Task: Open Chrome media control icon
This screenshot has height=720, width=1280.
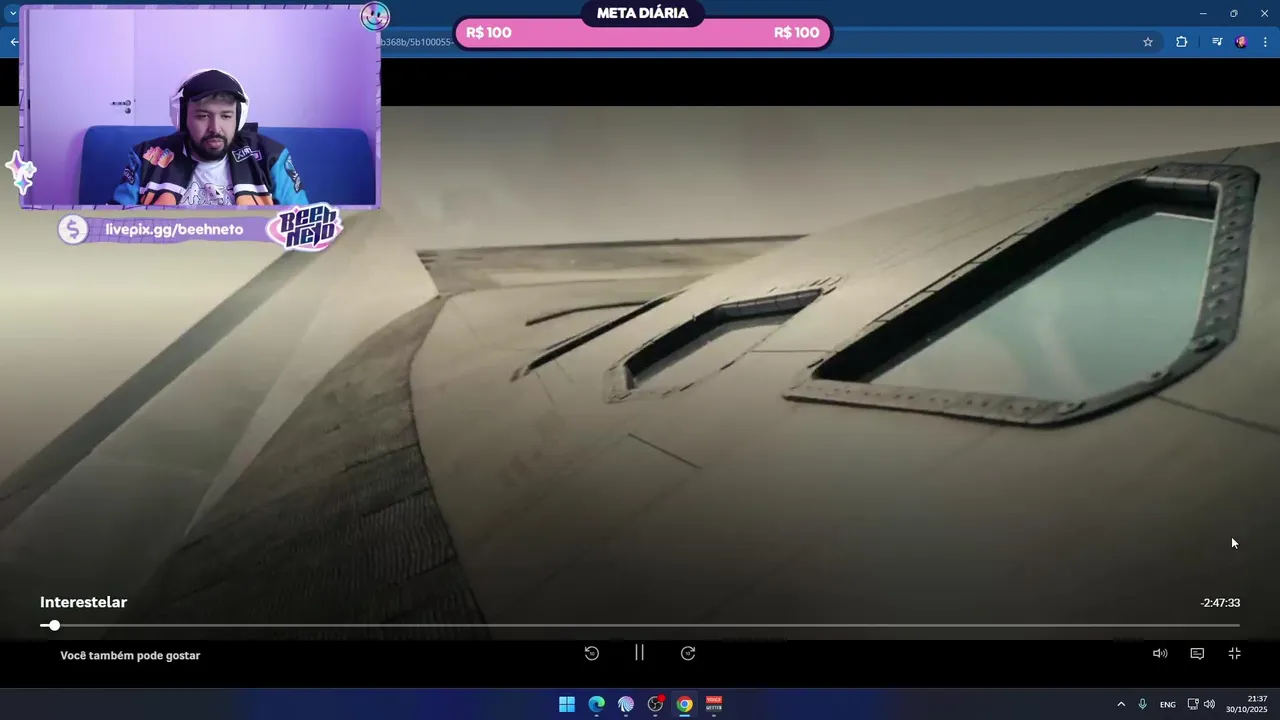Action: (x=1217, y=42)
